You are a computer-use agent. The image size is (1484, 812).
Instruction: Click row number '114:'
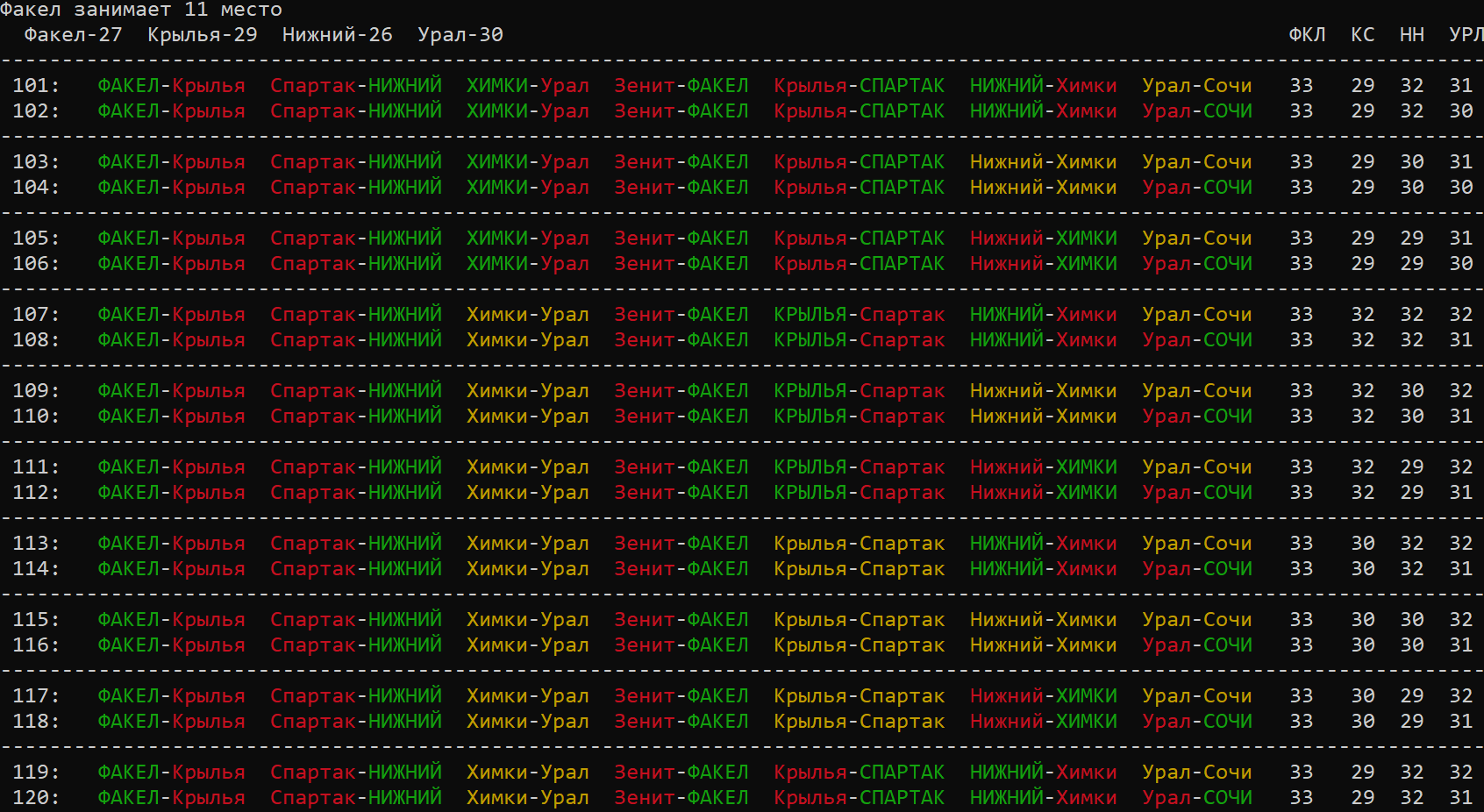(x=36, y=569)
